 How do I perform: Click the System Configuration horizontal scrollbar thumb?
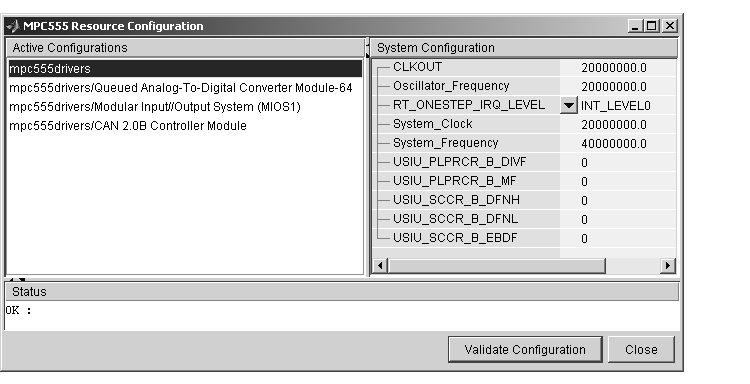pos(496,265)
